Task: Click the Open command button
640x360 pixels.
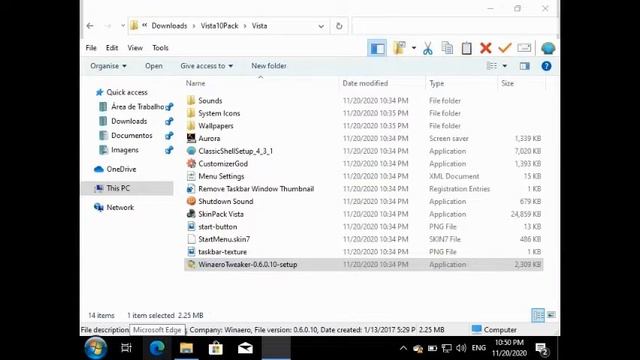Action: pyautogui.click(x=153, y=66)
